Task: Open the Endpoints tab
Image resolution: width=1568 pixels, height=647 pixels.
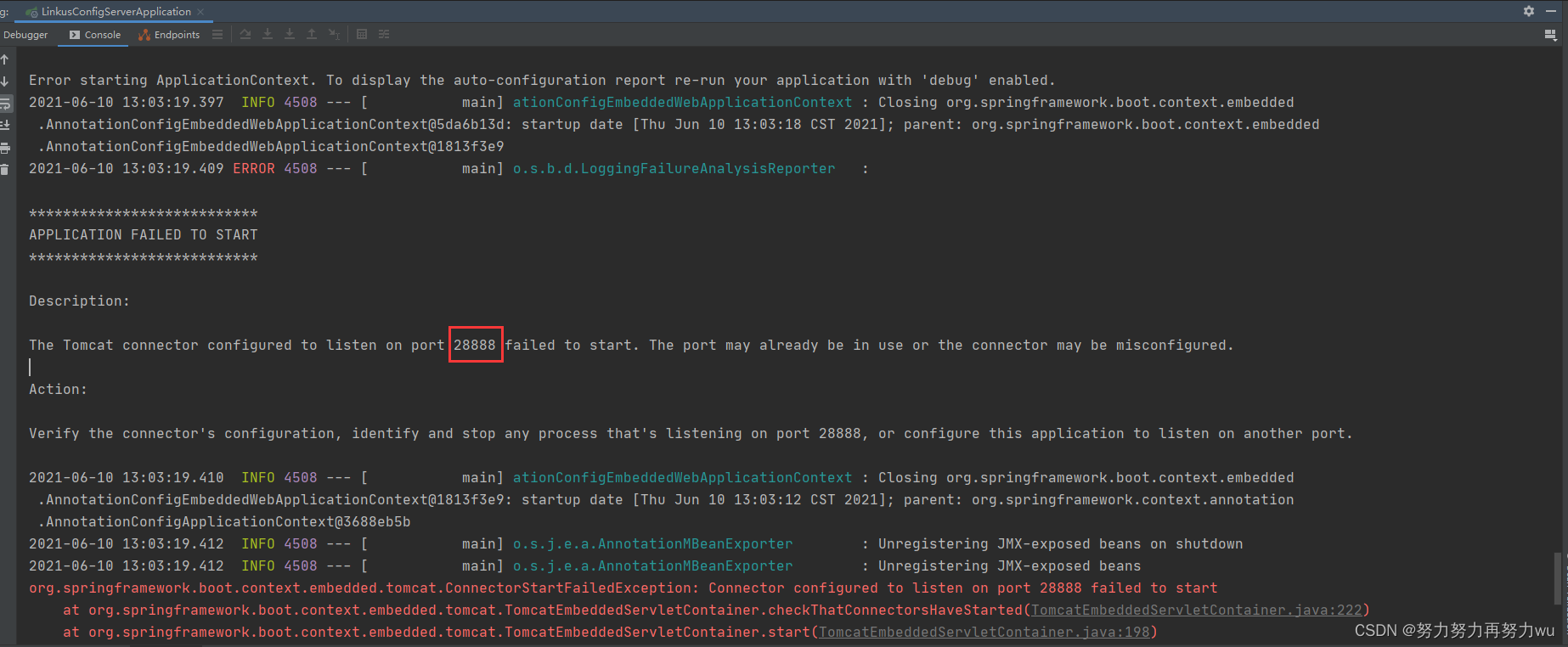Action: [169, 35]
